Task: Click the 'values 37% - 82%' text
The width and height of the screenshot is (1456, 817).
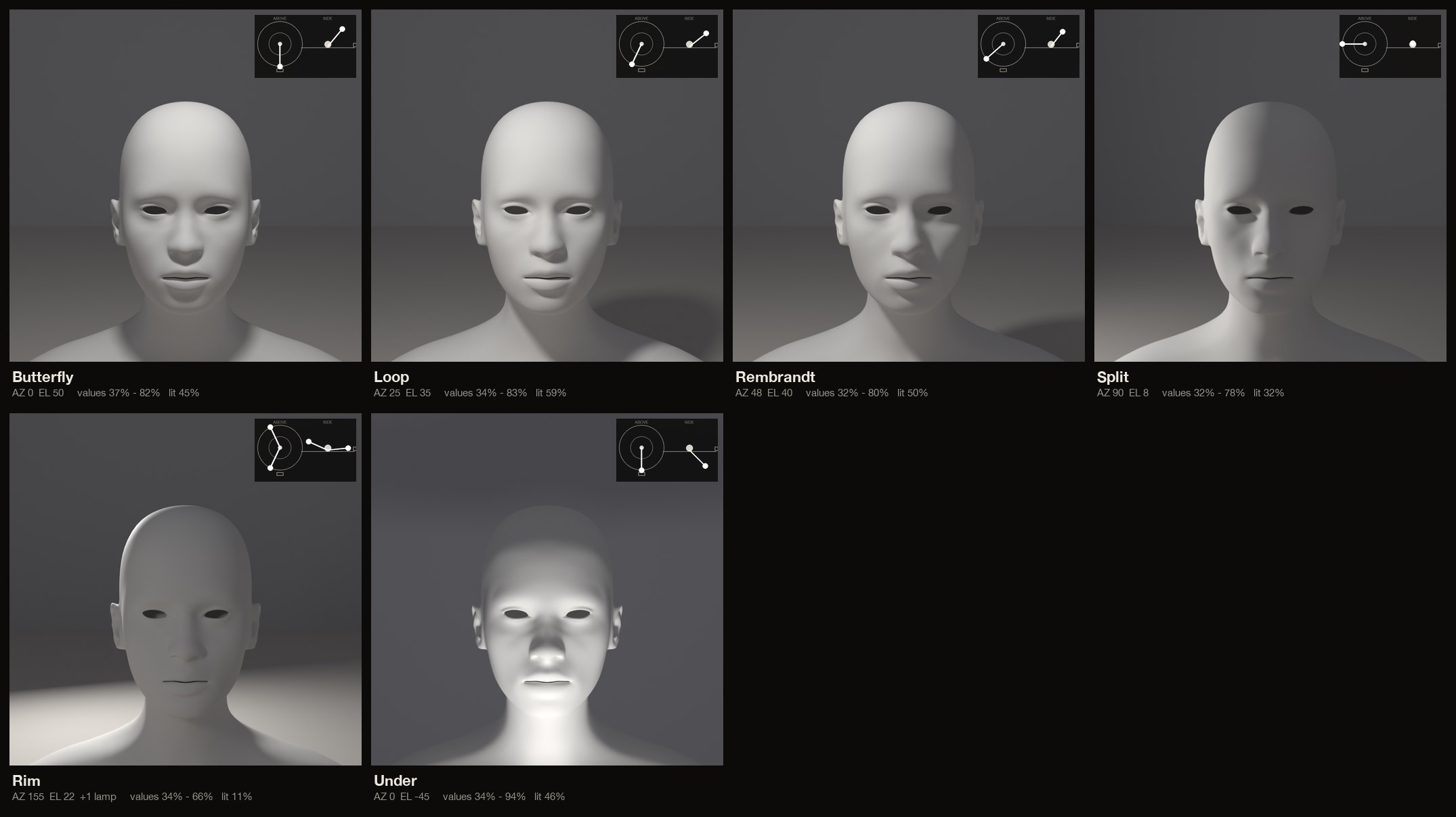Action: pyautogui.click(x=119, y=393)
